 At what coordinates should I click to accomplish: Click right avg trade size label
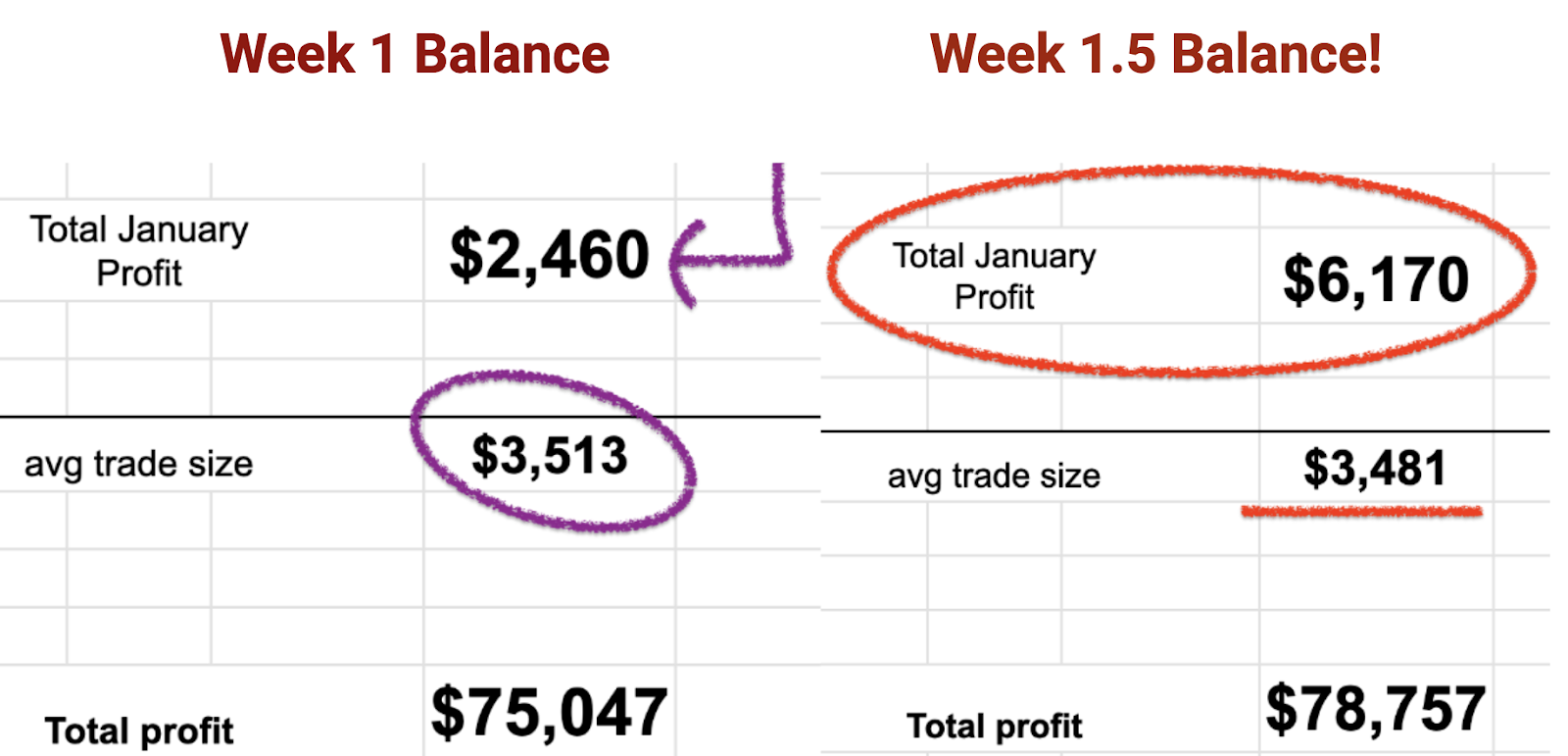click(x=994, y=476)
